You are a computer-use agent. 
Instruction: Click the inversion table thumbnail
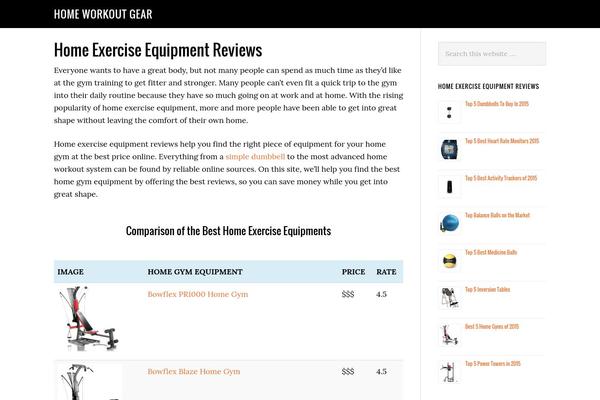449,298
